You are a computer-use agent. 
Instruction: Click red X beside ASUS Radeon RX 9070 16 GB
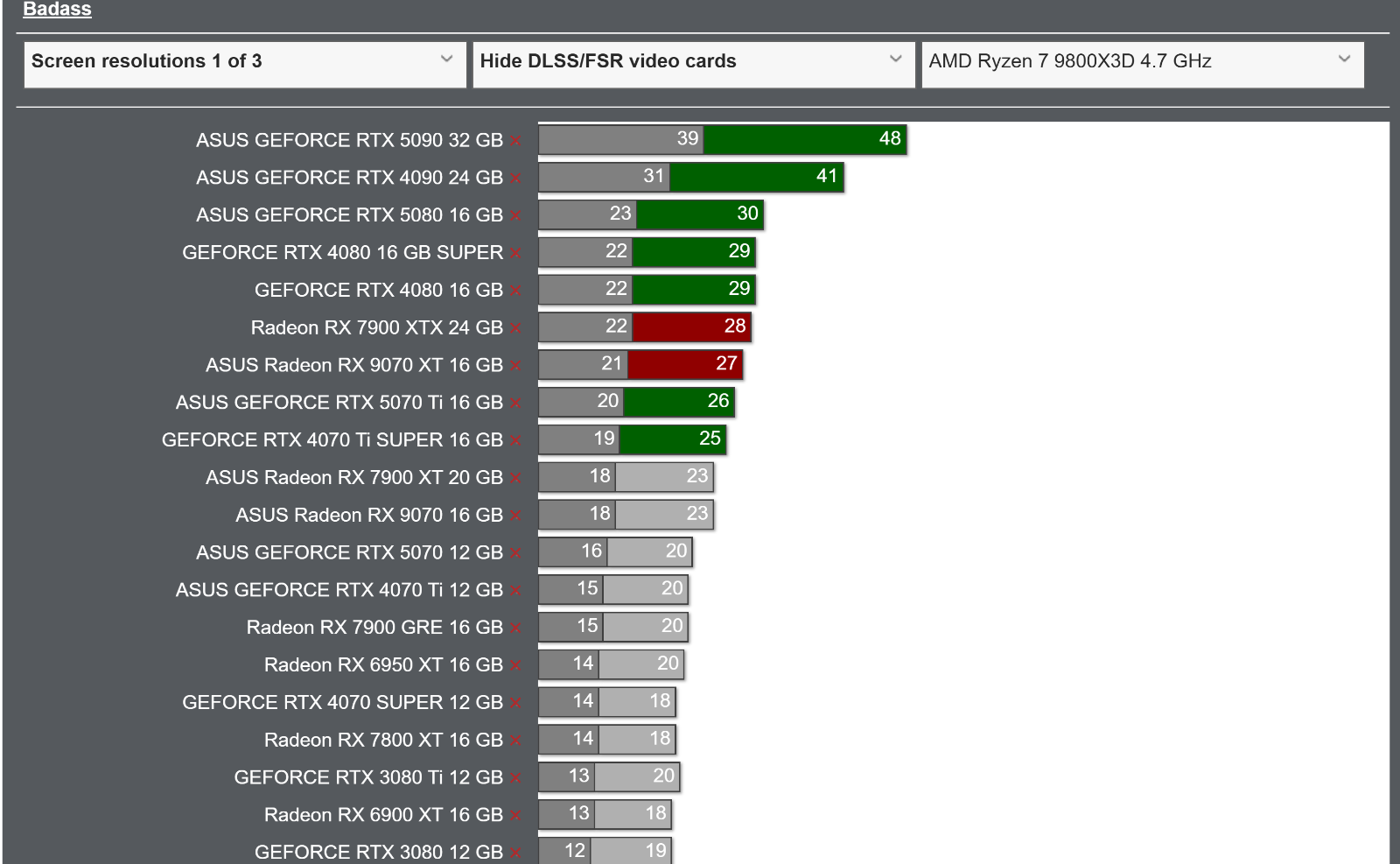(x=516, y=516)
